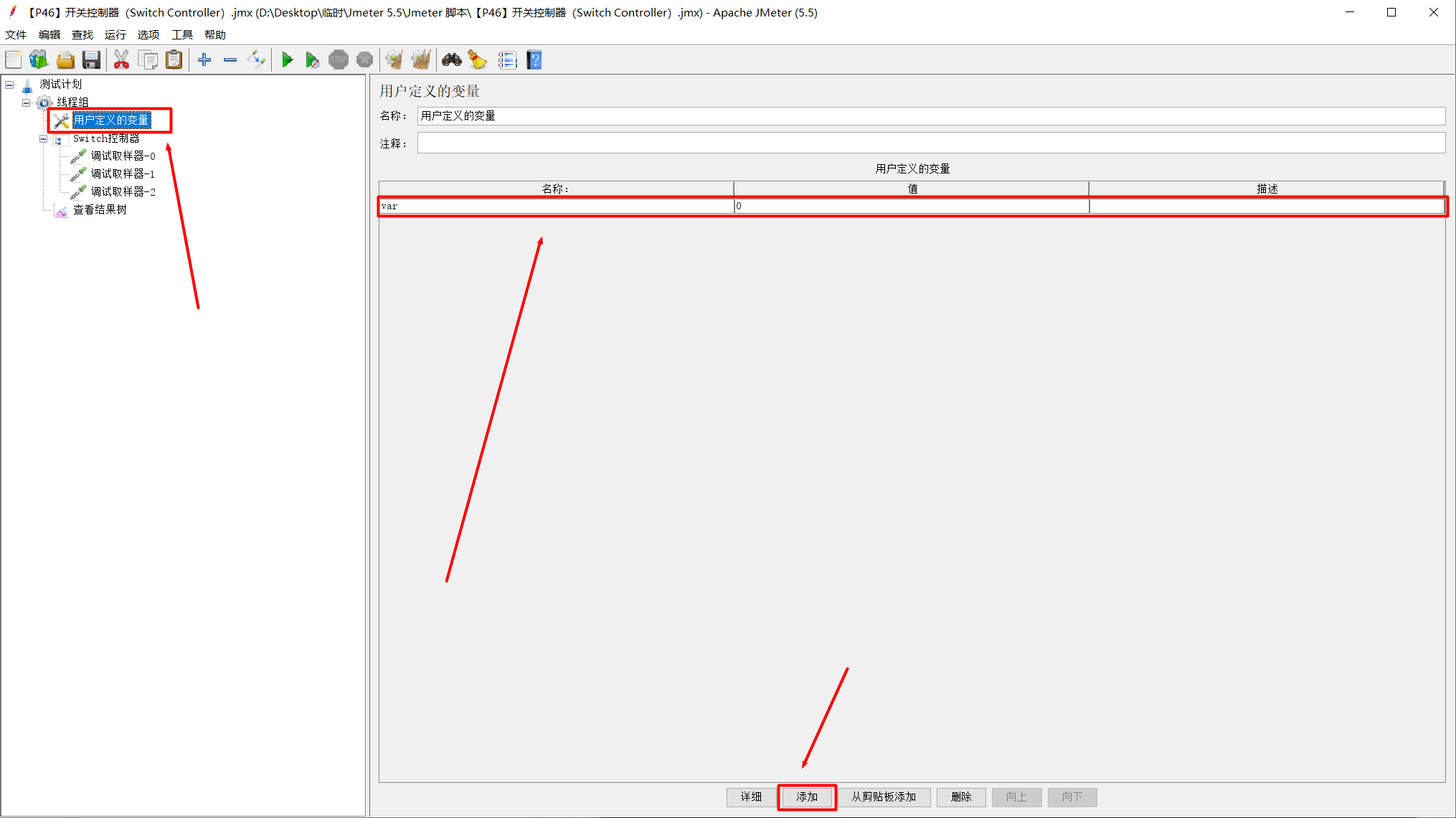The height and width of the screenshot is (818, 1456).
Task: Select 调试取样器-2 in the tree
Action: coord(123,192)
